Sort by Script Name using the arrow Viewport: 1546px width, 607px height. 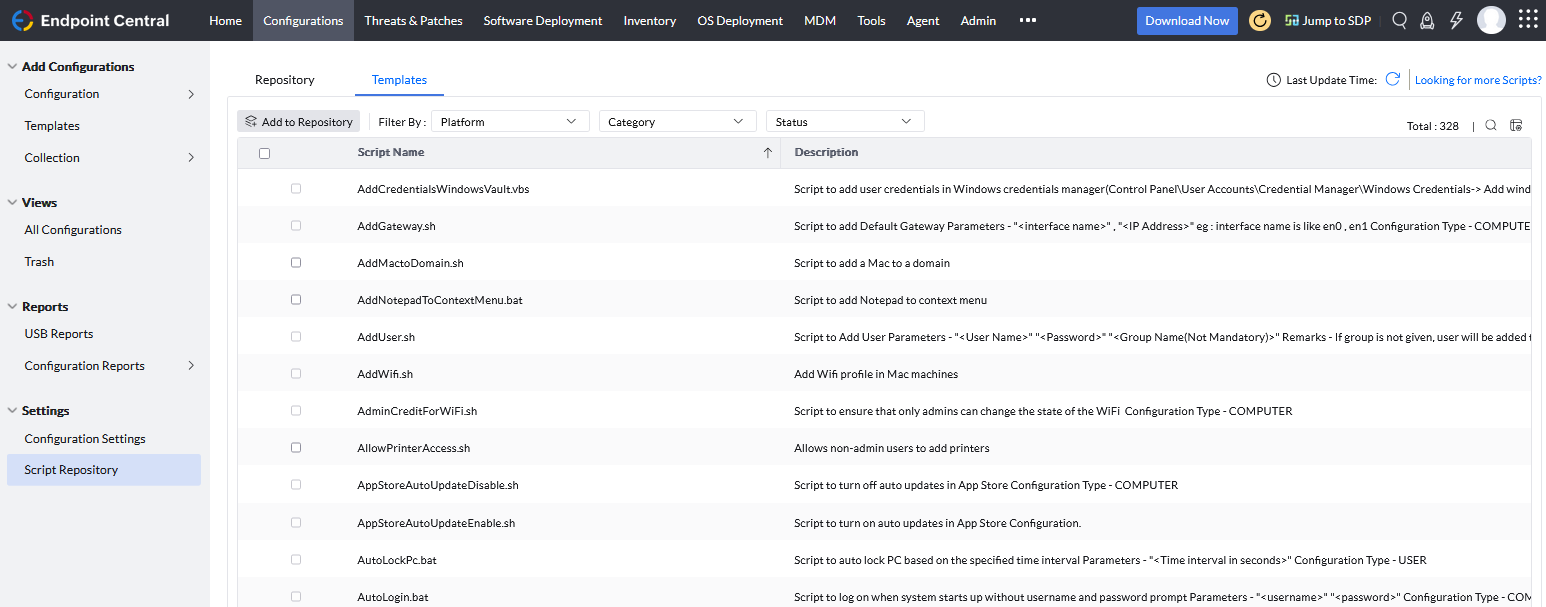768,152
